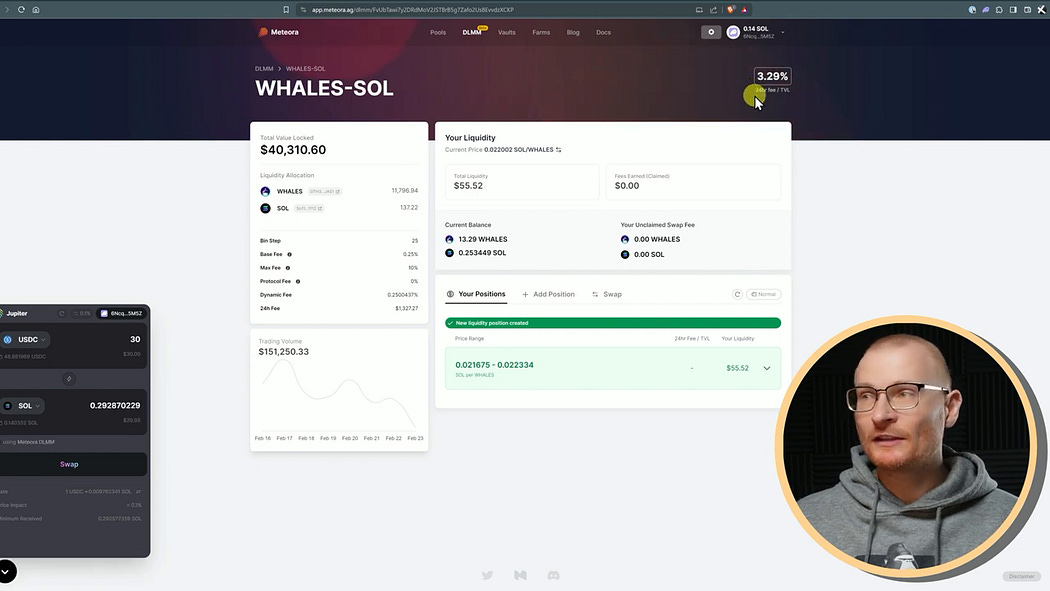Click the purple leaf extension icon
Image resolution: width=1050 pixels, height=591 pixels.
(986, 9)
